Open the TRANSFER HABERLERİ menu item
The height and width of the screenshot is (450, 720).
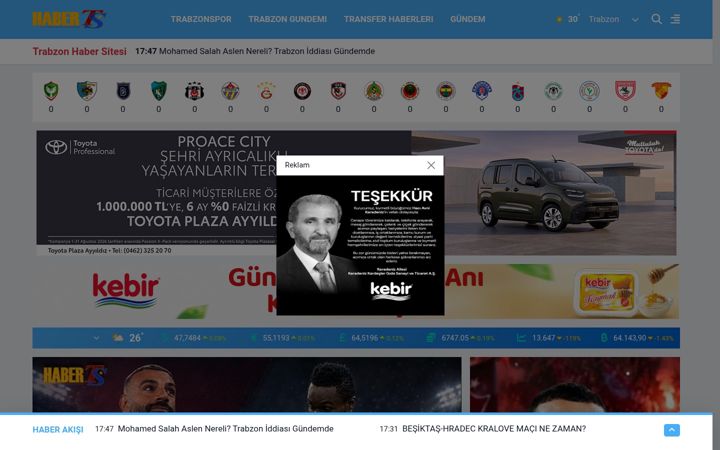(388, 19)
